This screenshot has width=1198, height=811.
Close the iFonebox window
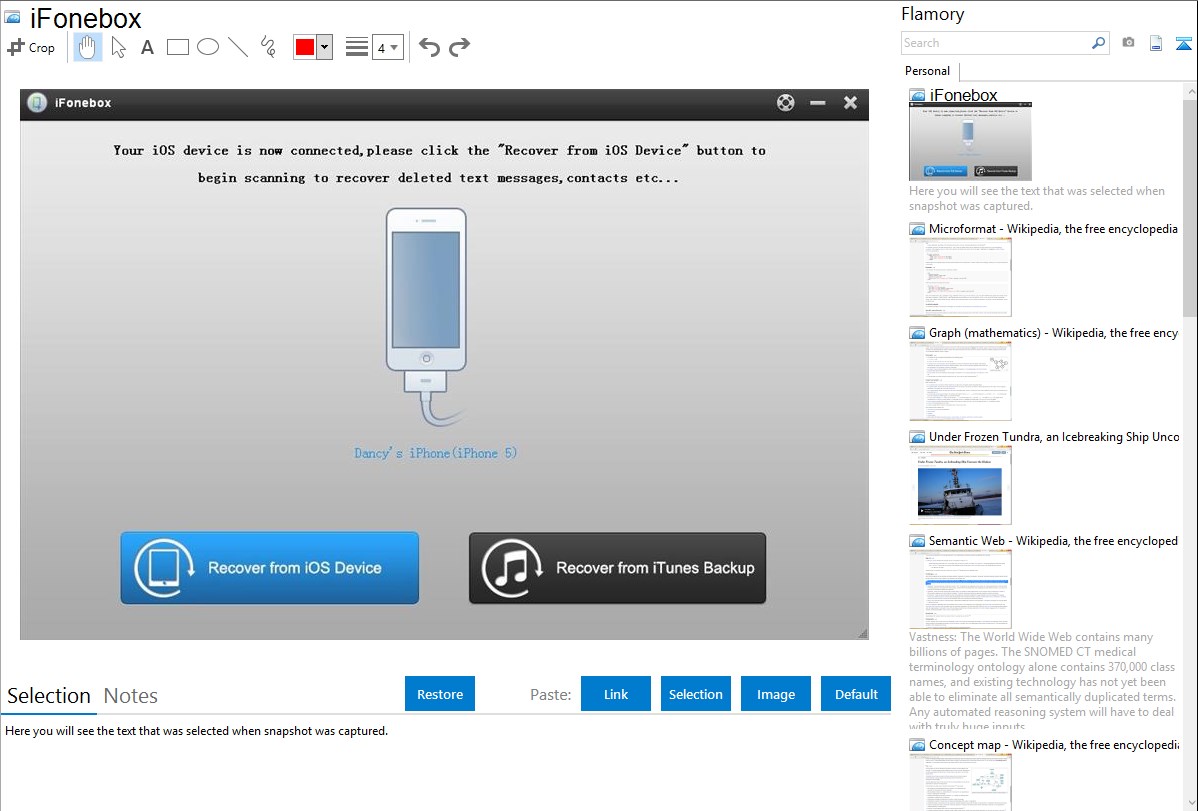[x=850, y=102]
